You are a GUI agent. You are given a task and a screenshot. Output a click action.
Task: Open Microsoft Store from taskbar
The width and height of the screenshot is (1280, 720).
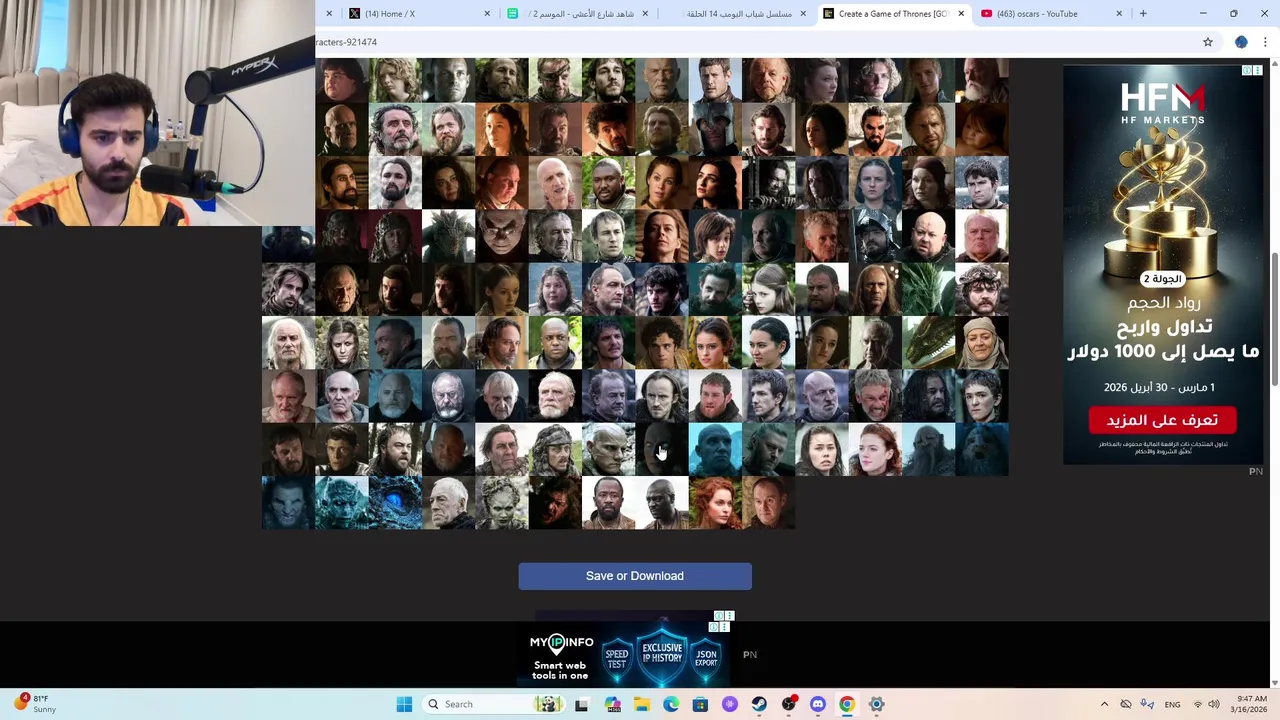[x=700, y=704]
